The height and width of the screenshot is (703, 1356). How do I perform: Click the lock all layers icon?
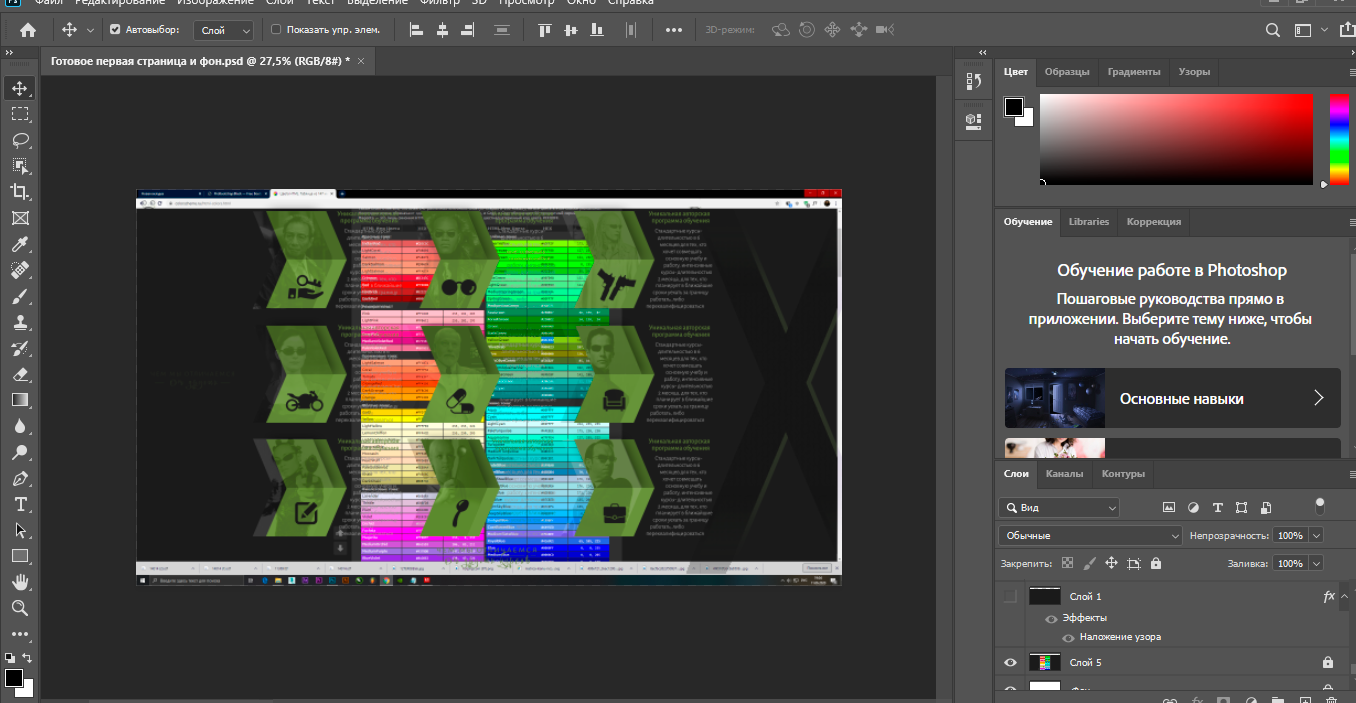coord(1156,564)
